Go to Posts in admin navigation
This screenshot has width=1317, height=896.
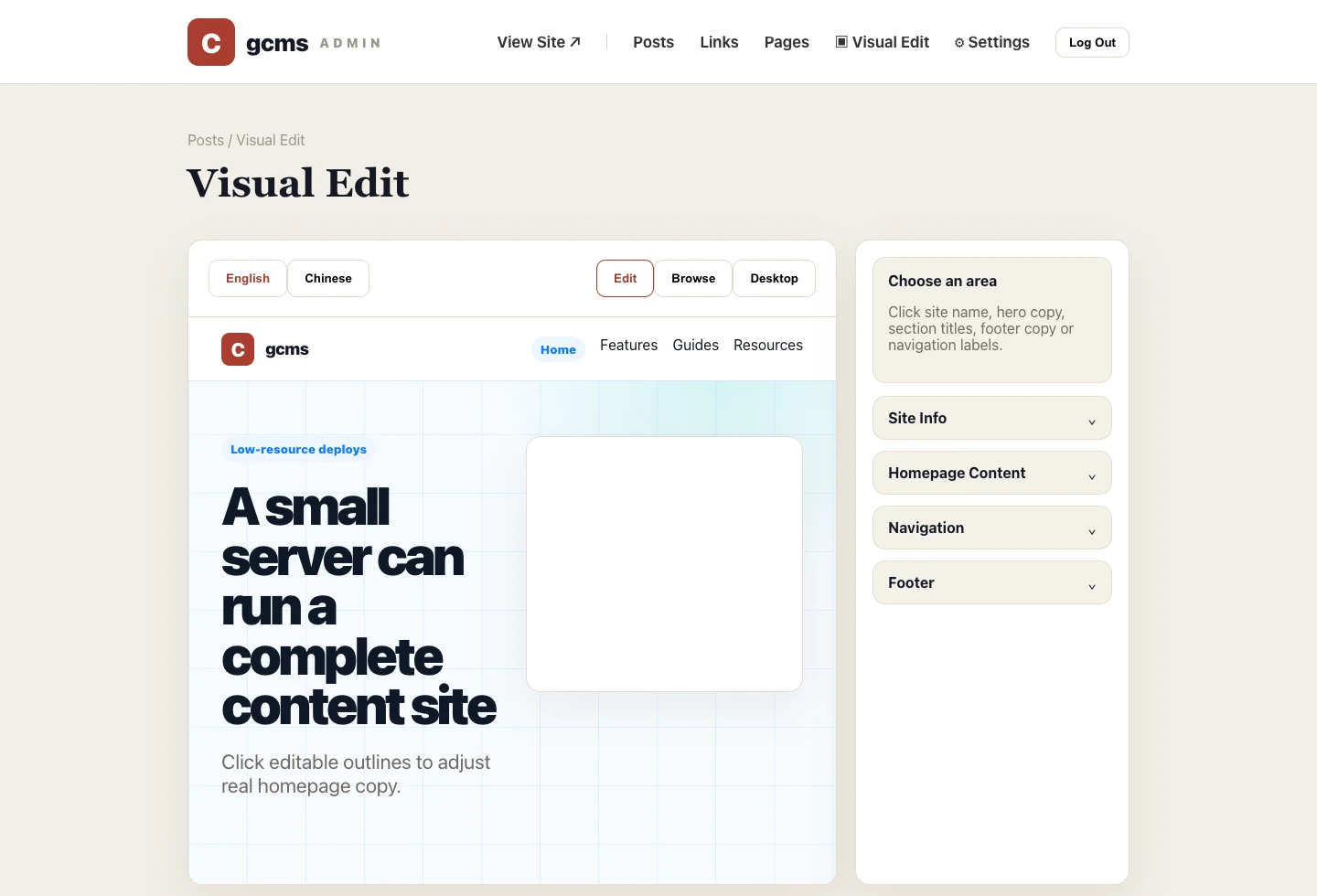pos(653,42)
